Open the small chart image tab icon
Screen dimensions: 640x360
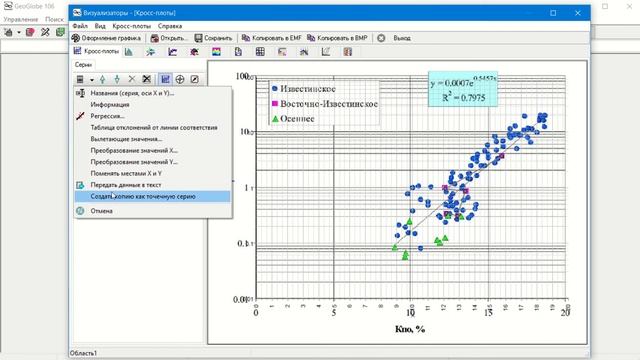coord(282,52)
